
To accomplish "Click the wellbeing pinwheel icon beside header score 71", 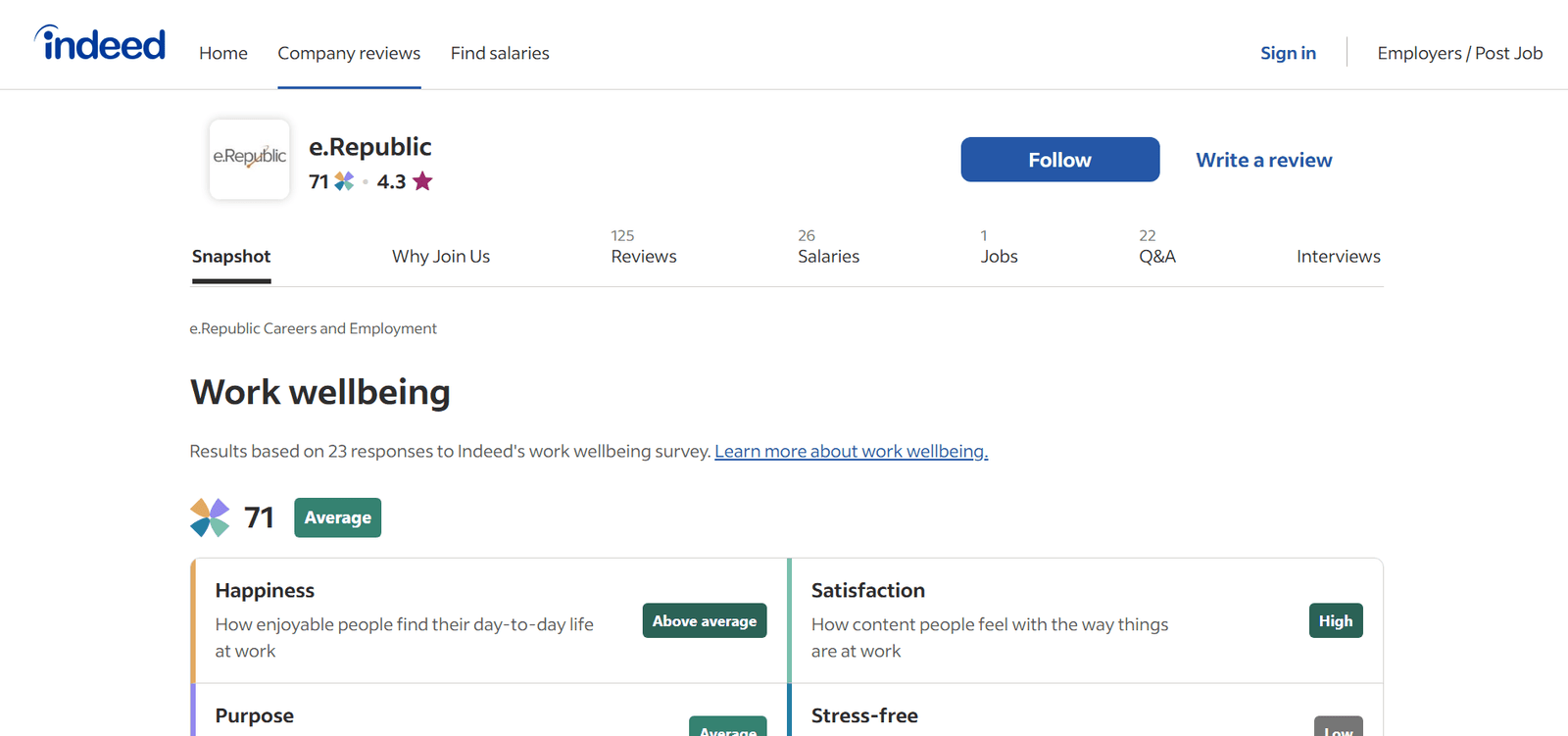I will tap(344, 181).
